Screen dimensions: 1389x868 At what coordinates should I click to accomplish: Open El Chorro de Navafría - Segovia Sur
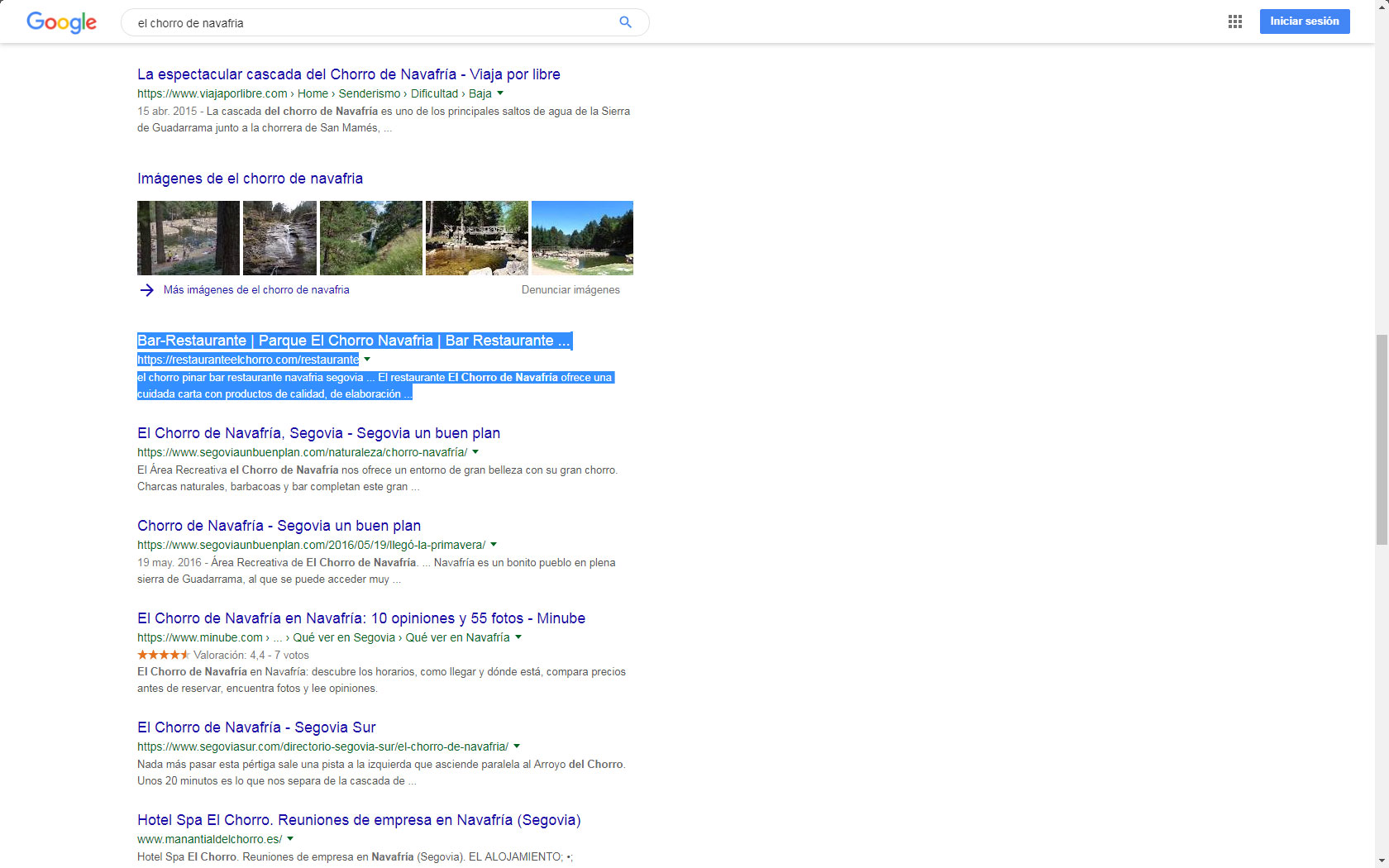[256, 727]
